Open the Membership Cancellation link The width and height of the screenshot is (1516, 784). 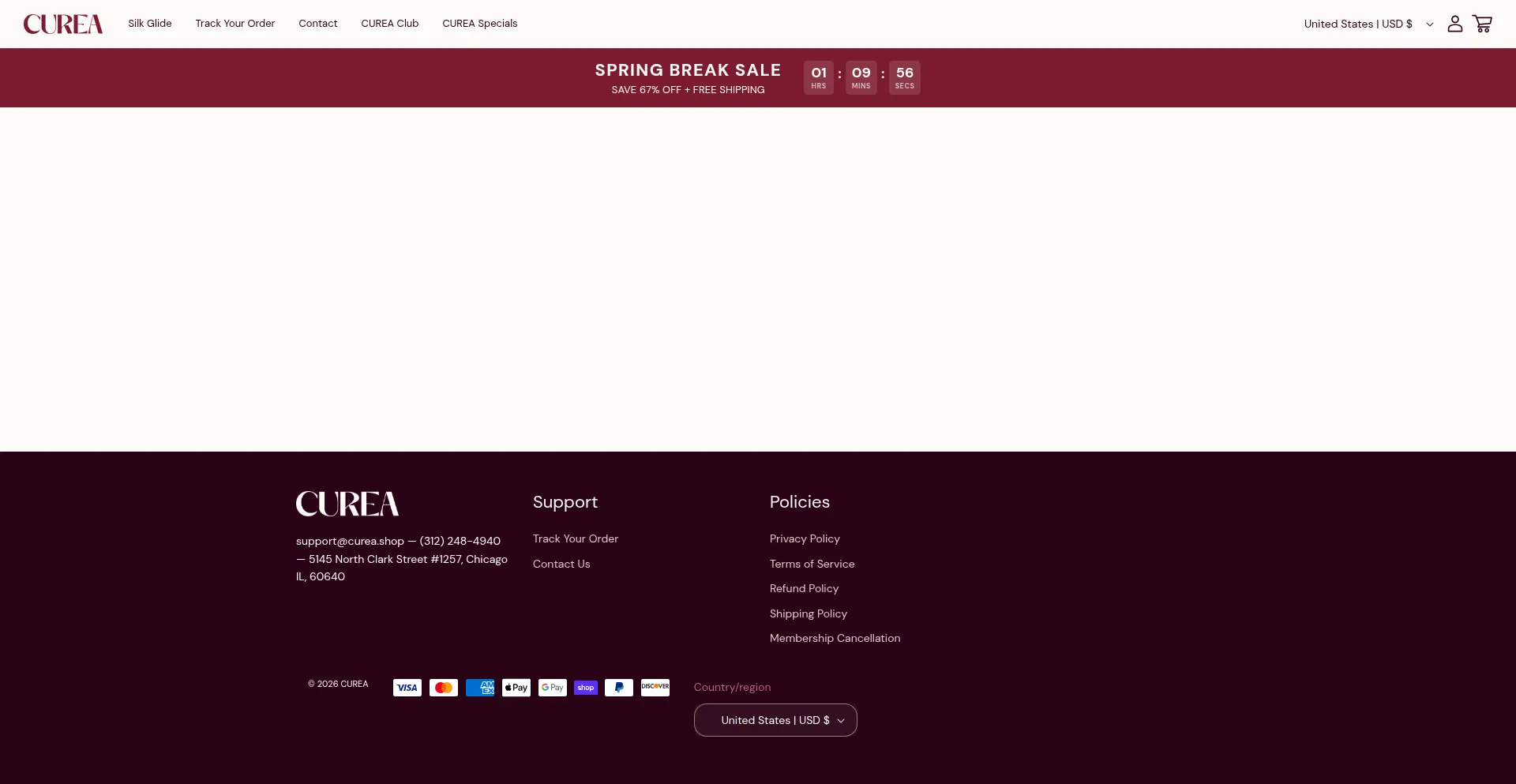(x=835, y=638)
